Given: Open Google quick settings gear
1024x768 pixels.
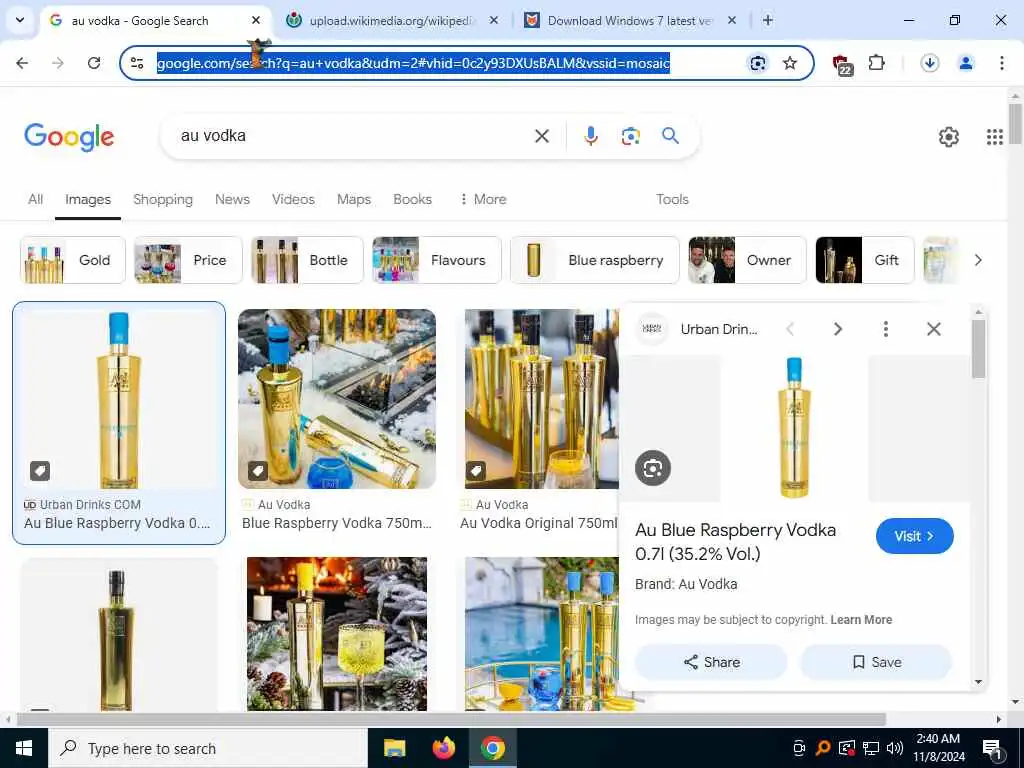Looking at the screenshot, I should (948, 136).
